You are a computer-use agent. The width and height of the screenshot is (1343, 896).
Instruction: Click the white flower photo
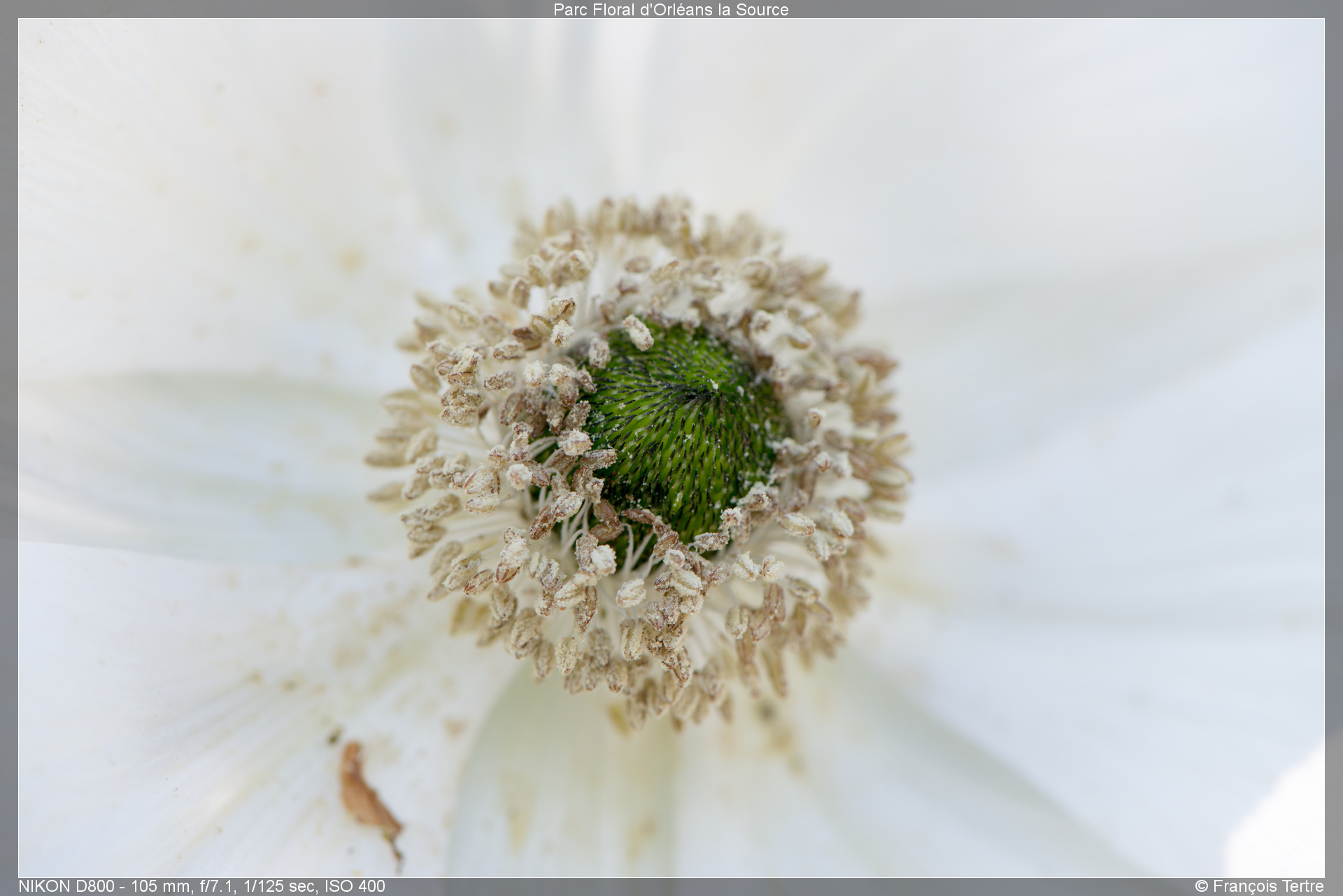[671, 448]
